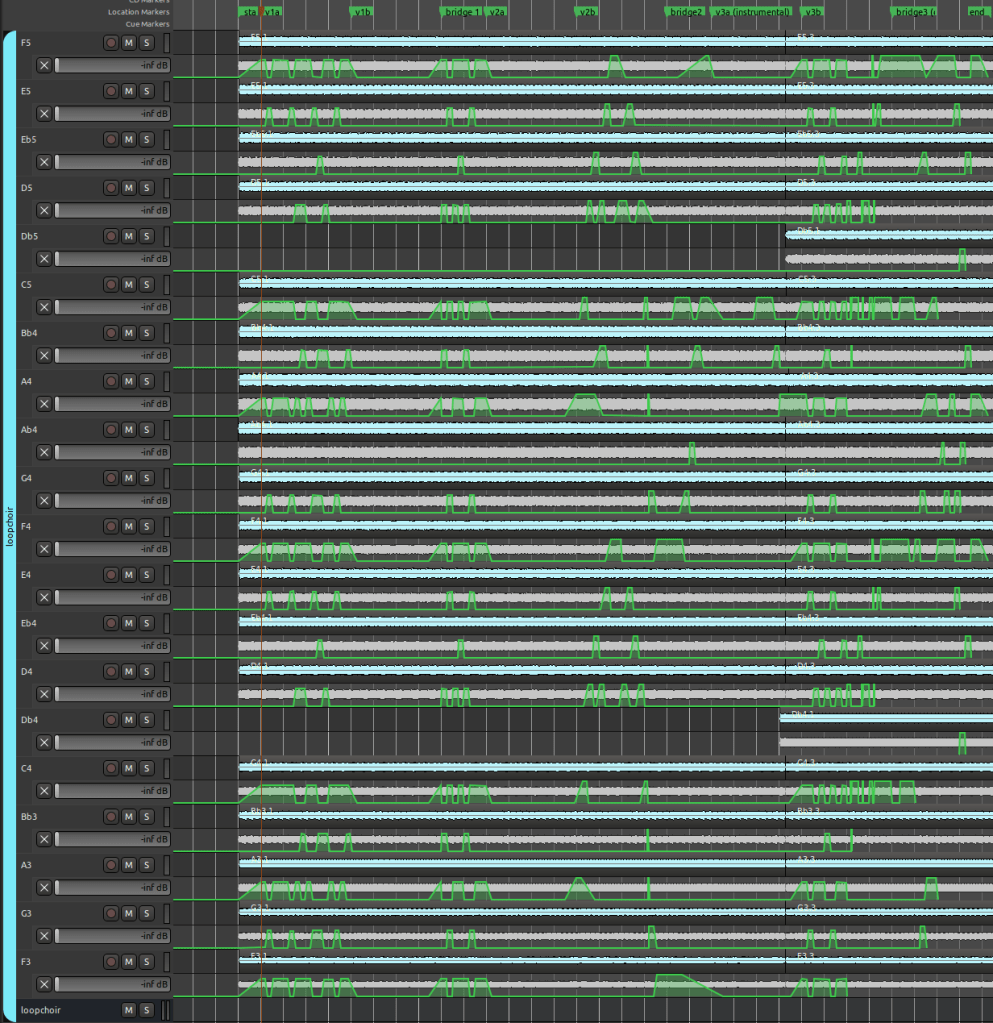Close the Eb4 automation lane
Viewport: 993px width, 1023px height.
click(44, 645)
